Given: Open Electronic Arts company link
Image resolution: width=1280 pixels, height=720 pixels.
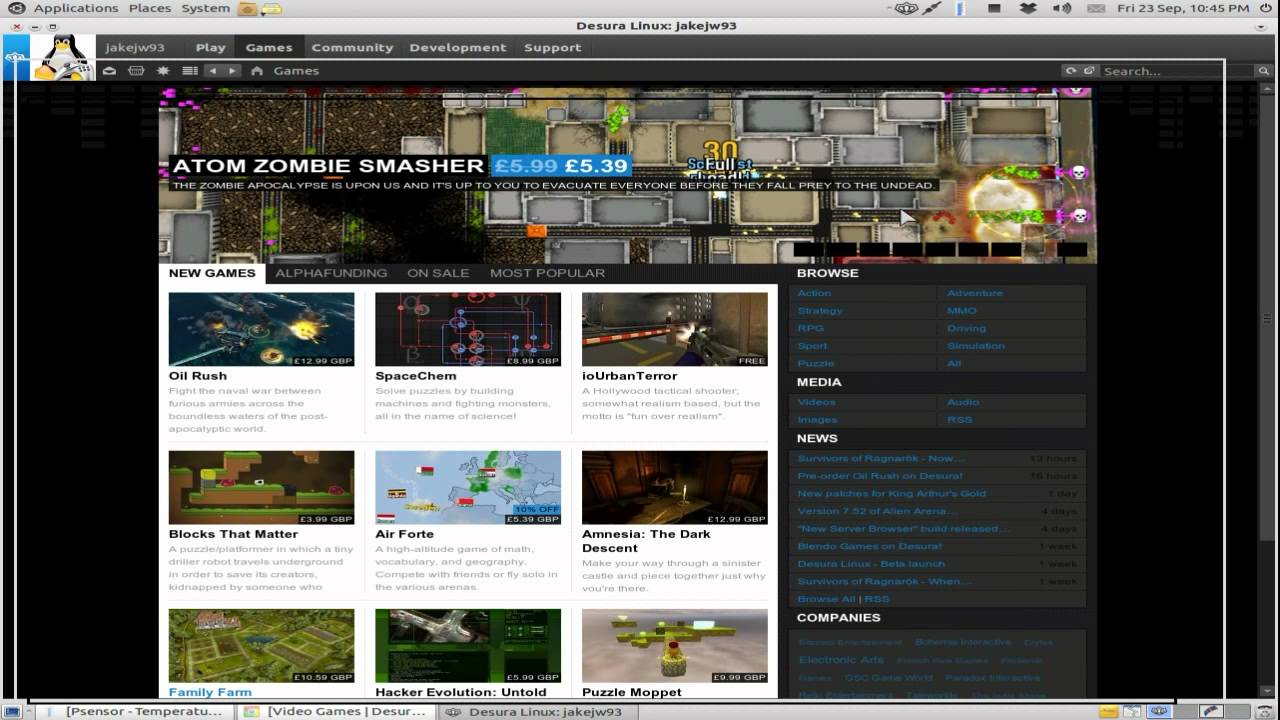Looking at the screenshot, I should [x=841, y=660].
